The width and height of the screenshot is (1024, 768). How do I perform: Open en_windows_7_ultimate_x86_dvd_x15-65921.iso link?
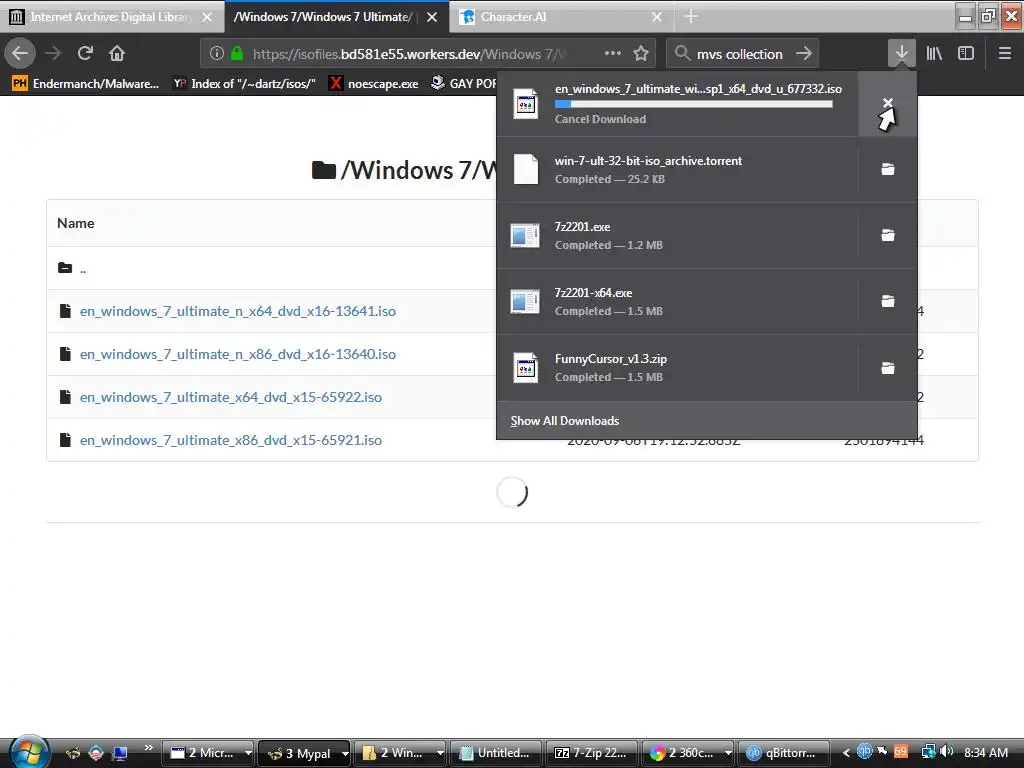tap(231, 440)
